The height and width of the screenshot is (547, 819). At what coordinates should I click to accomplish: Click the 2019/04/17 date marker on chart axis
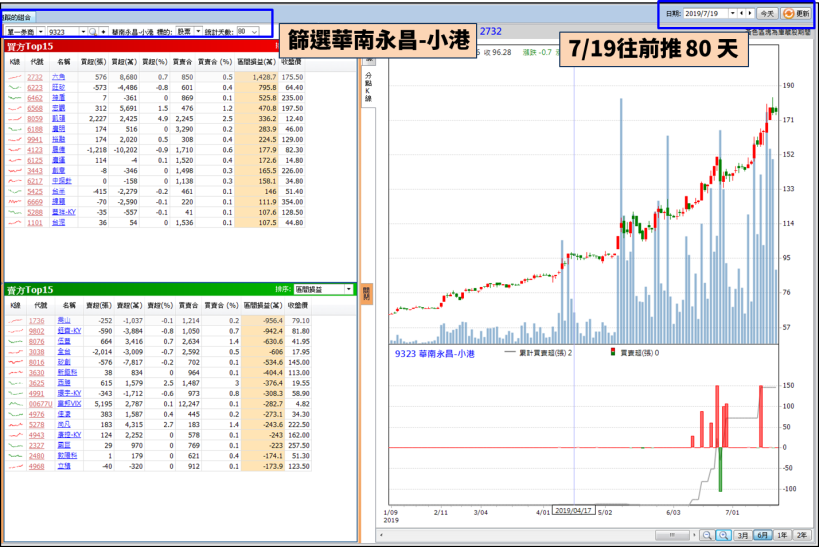click(x=574, y=510)
